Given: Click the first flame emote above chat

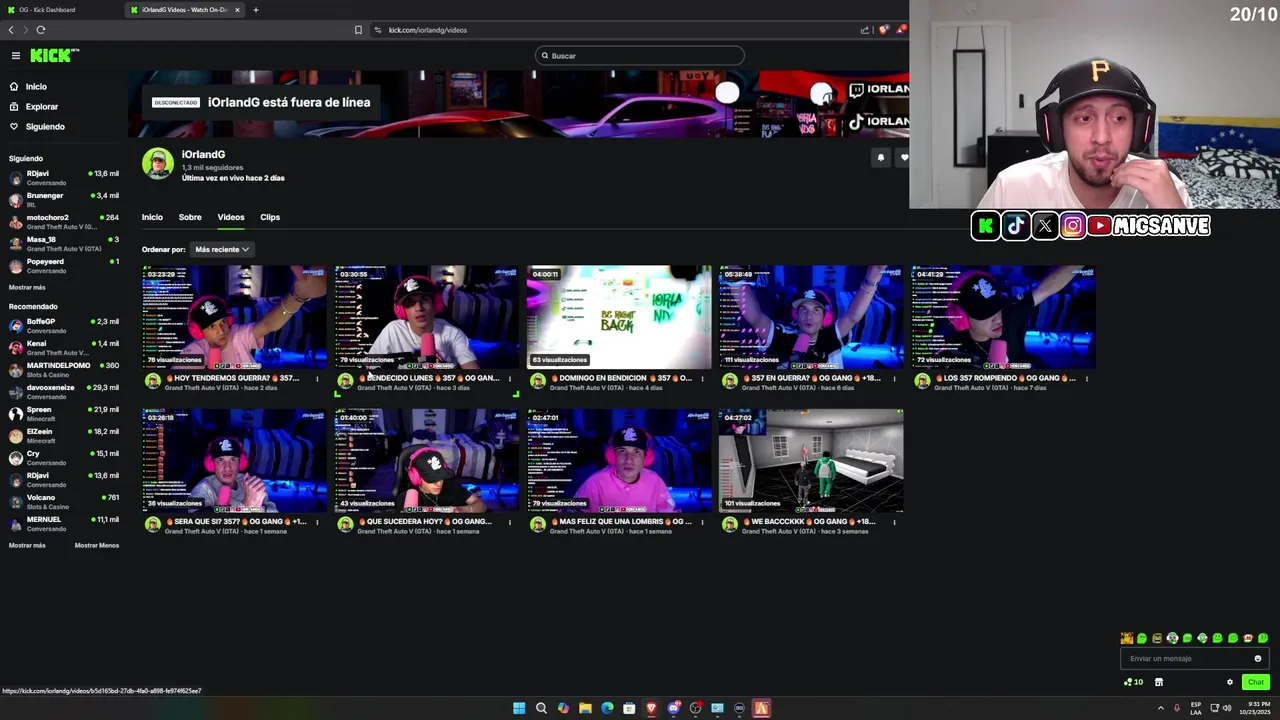Looking at the screenshot, I should [x=1127, y=638].
